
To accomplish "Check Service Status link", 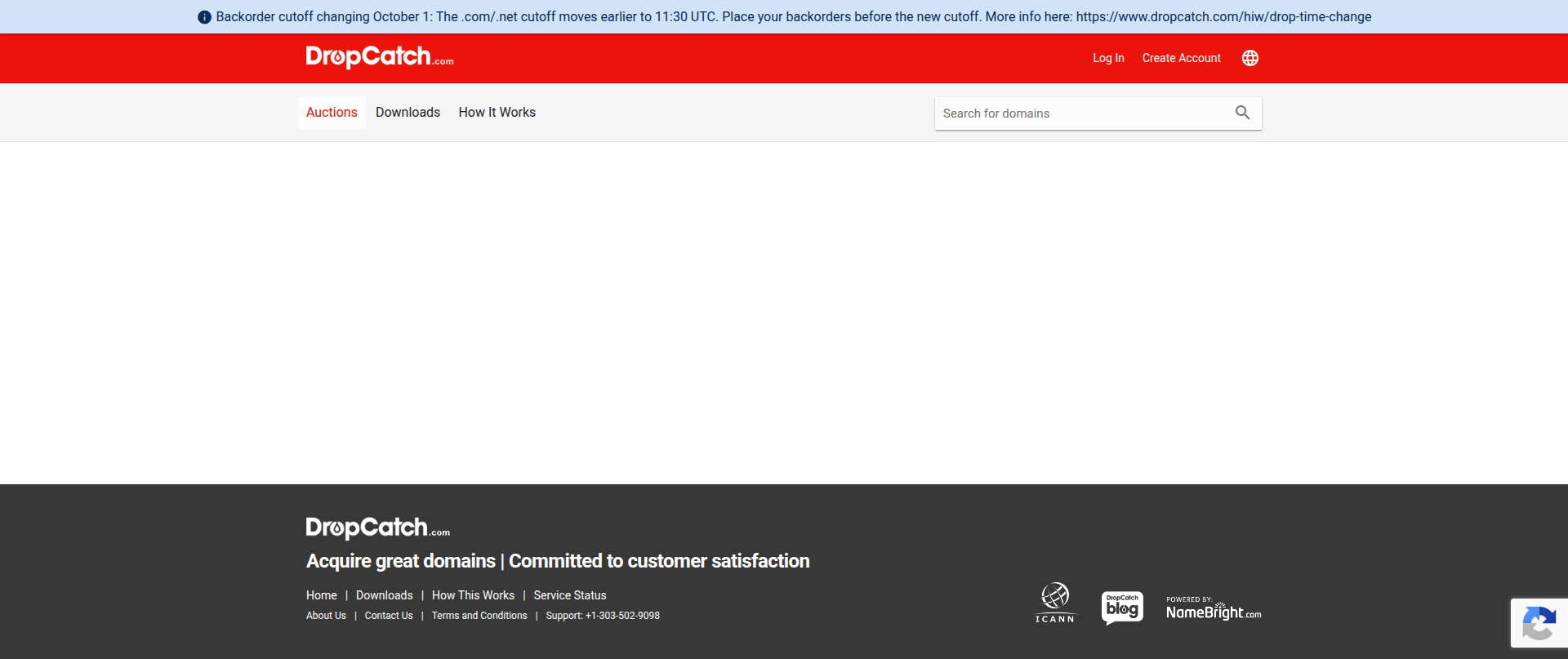I will point(570,595).
